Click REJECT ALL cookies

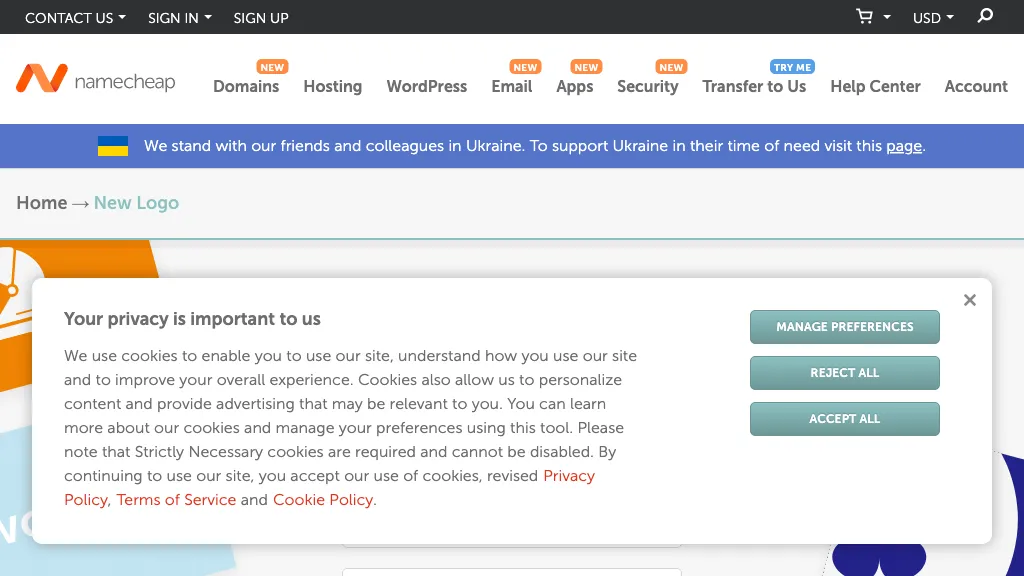tap(844, 372)
